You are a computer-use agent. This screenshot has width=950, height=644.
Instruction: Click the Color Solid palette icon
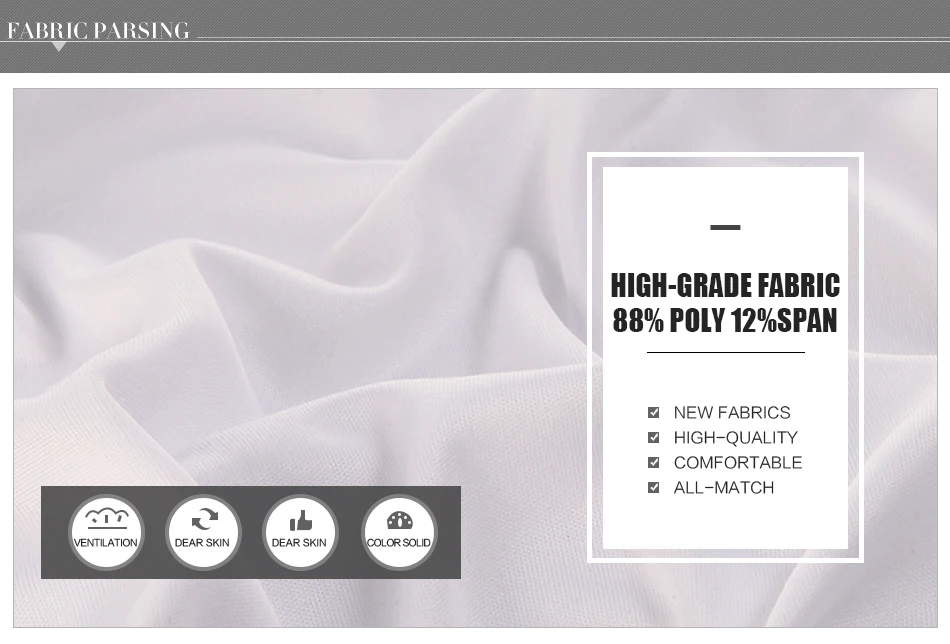point(399,532)
